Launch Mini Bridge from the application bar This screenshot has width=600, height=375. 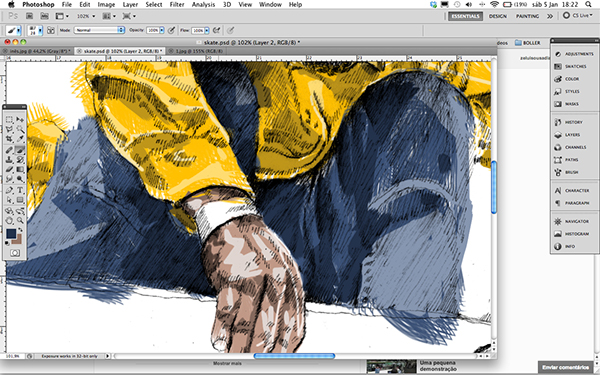click(44, 16)
